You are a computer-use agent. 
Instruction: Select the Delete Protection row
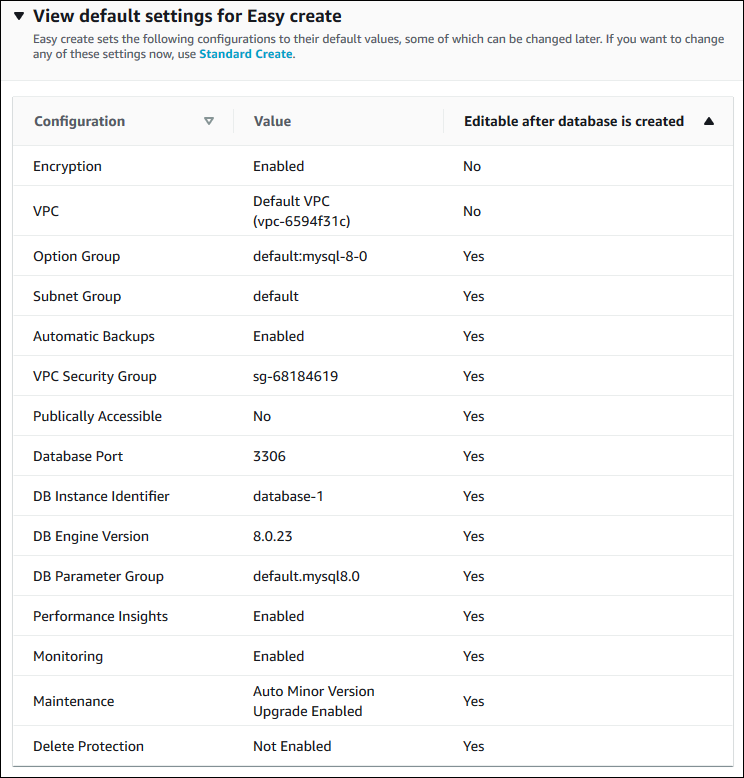(88, 746)
